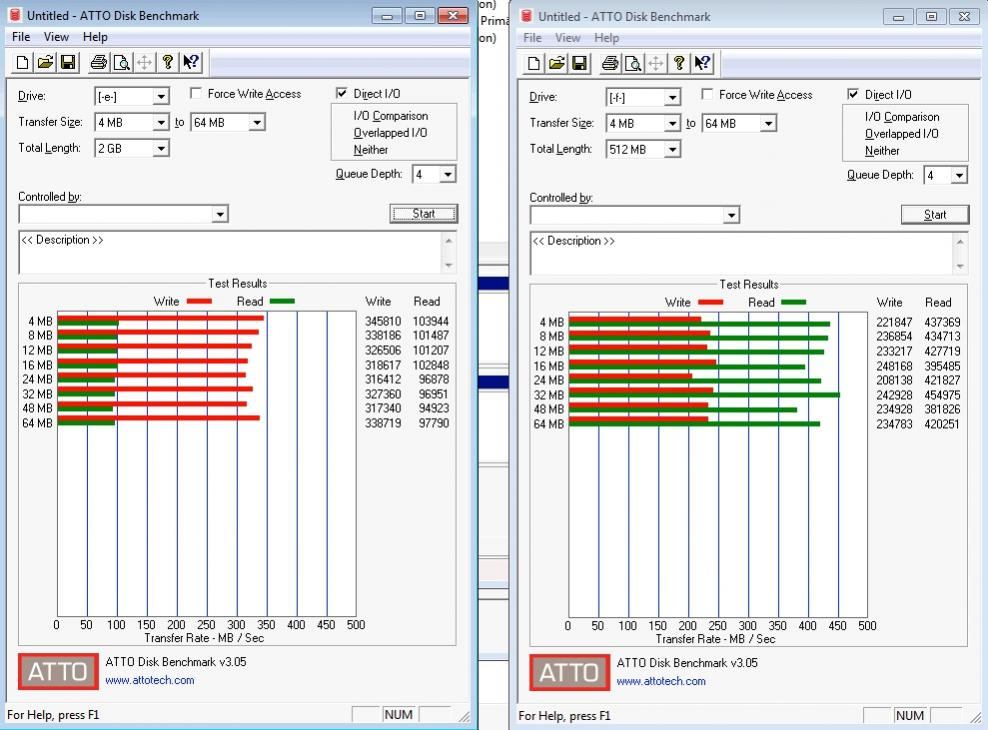The height and width of the screenshot is (730, 988).
Task: Click Open file icon in left window
Action: [x=45, y=62]
